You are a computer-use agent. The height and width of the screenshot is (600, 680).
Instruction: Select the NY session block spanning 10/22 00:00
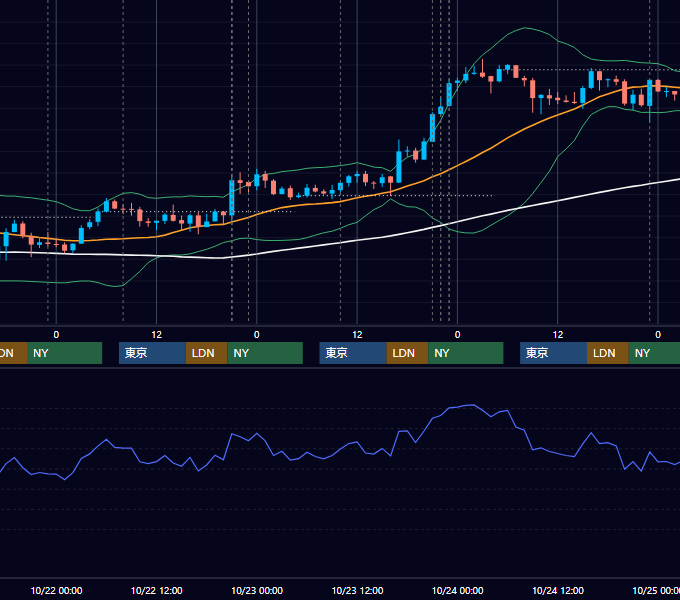(64, 353)
